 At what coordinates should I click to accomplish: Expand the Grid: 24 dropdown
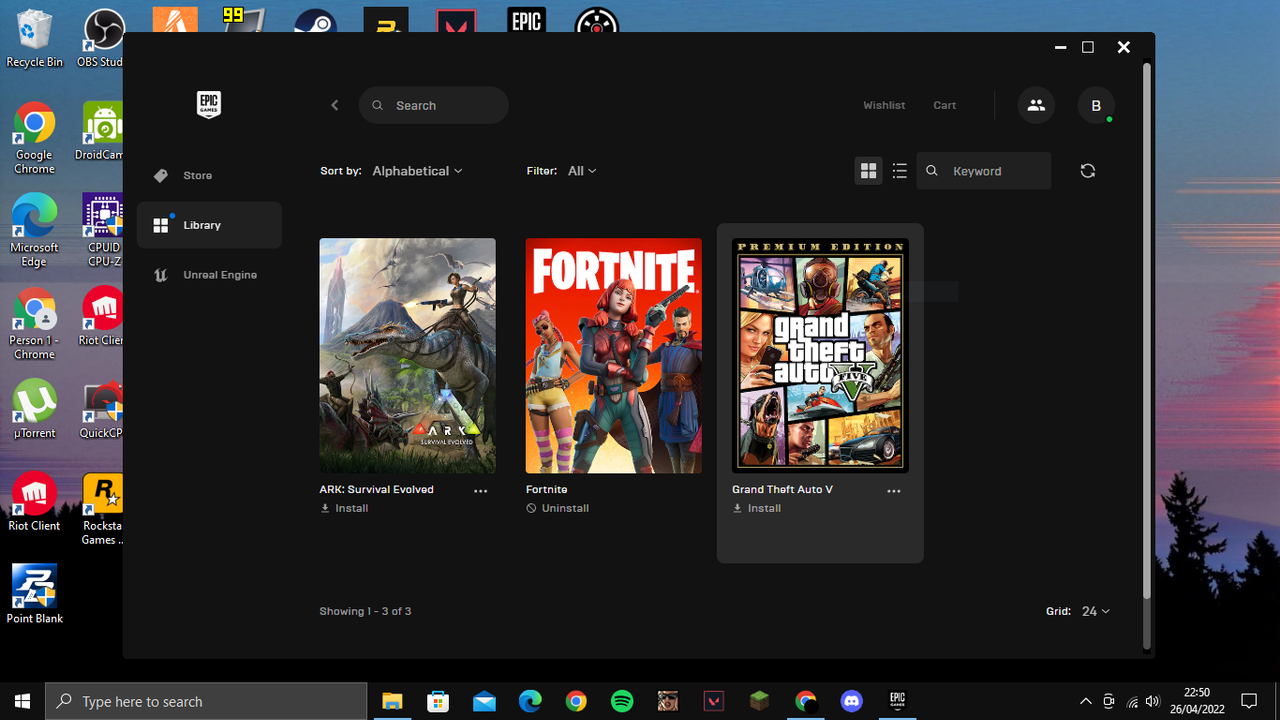point(1096,611)
